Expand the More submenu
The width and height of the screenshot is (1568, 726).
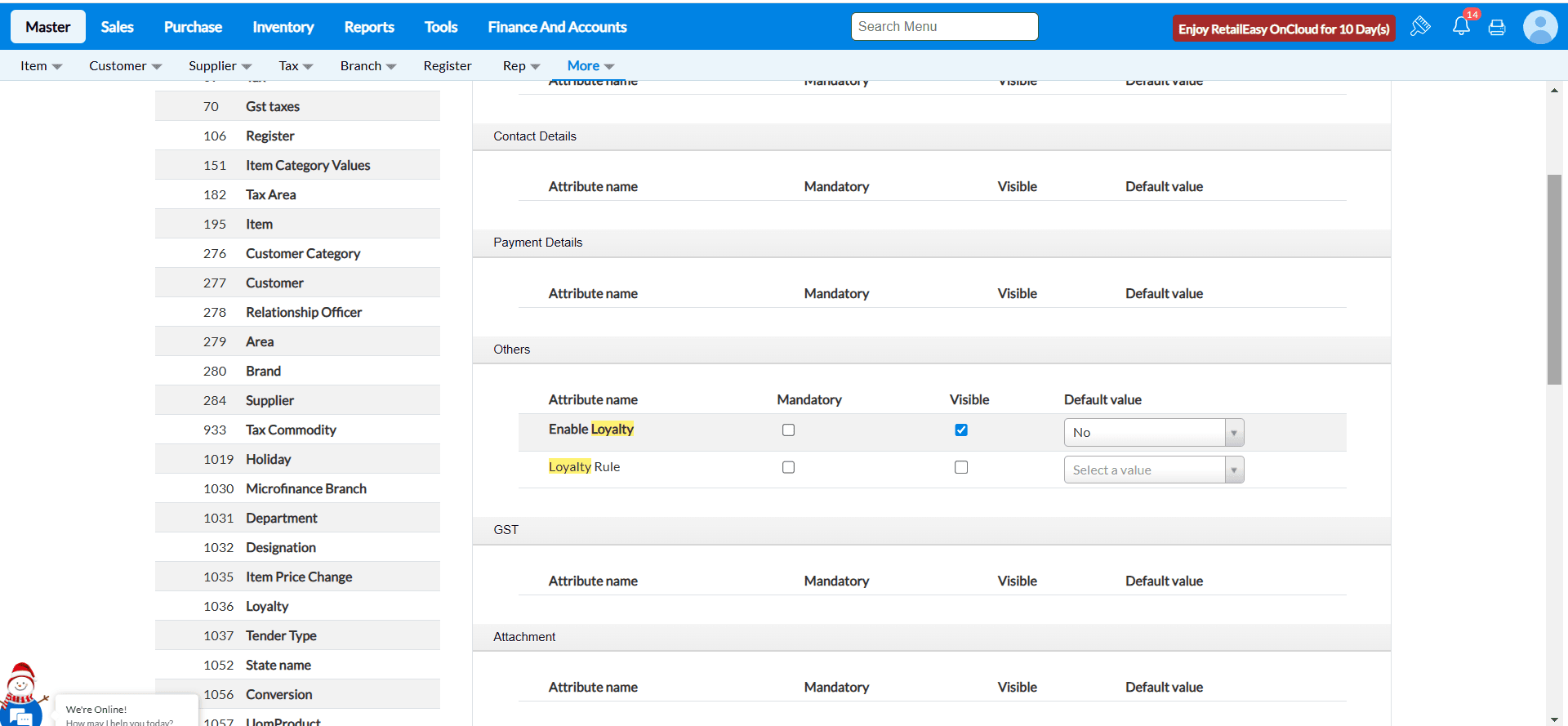590,66
